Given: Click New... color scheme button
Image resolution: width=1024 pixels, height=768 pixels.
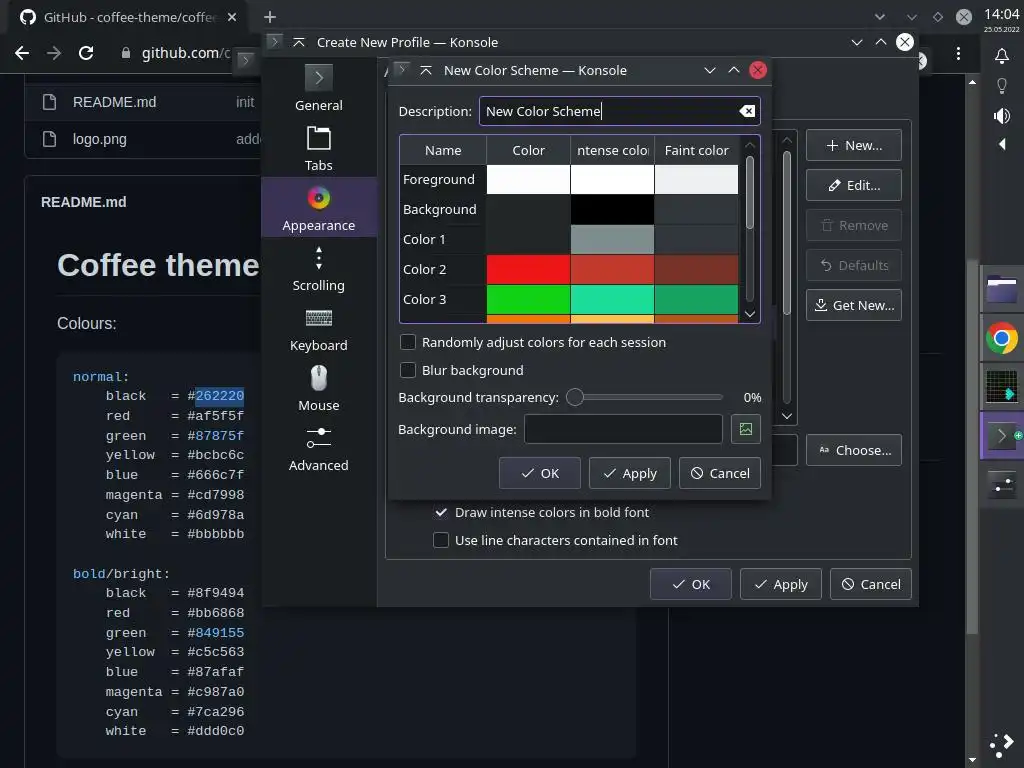Looking at the screenshot, I should click(x=854, y=146).
